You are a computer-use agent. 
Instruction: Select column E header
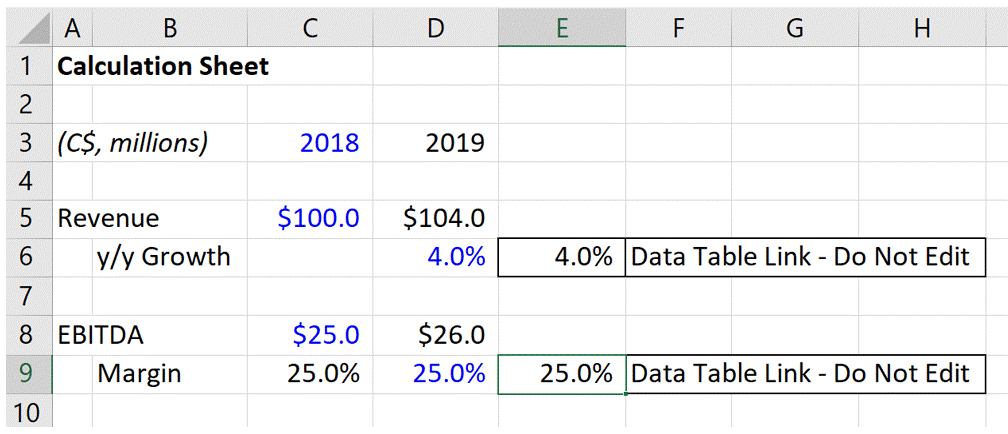pos(562,29)
